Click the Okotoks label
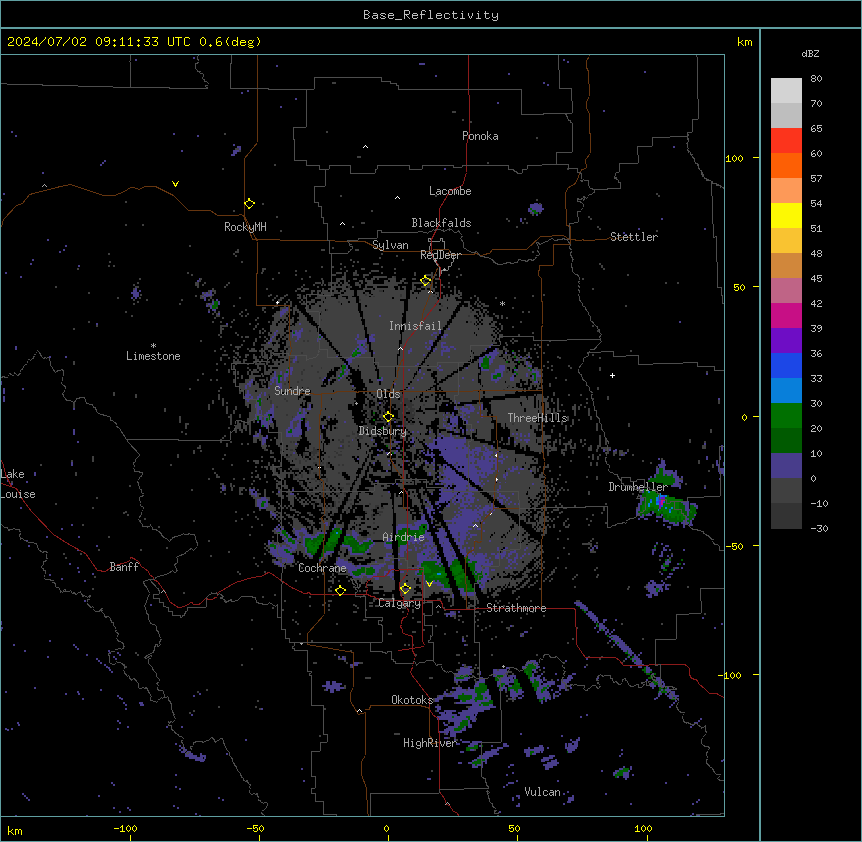 [x=412, y=700]
